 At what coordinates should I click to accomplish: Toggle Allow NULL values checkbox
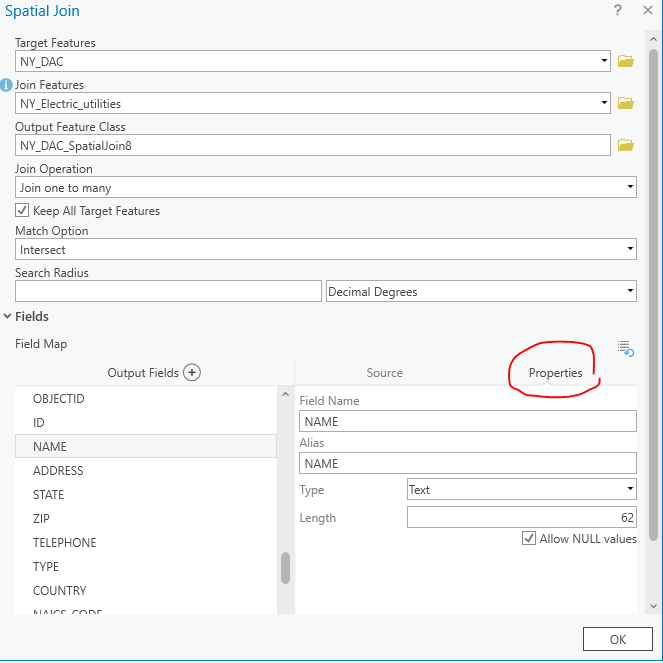pyautogui.click(x=529, y=539)
